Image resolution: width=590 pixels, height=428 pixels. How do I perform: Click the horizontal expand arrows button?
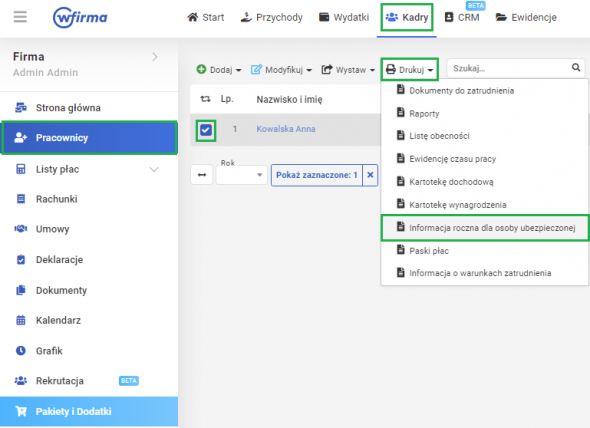coord(202,175)
